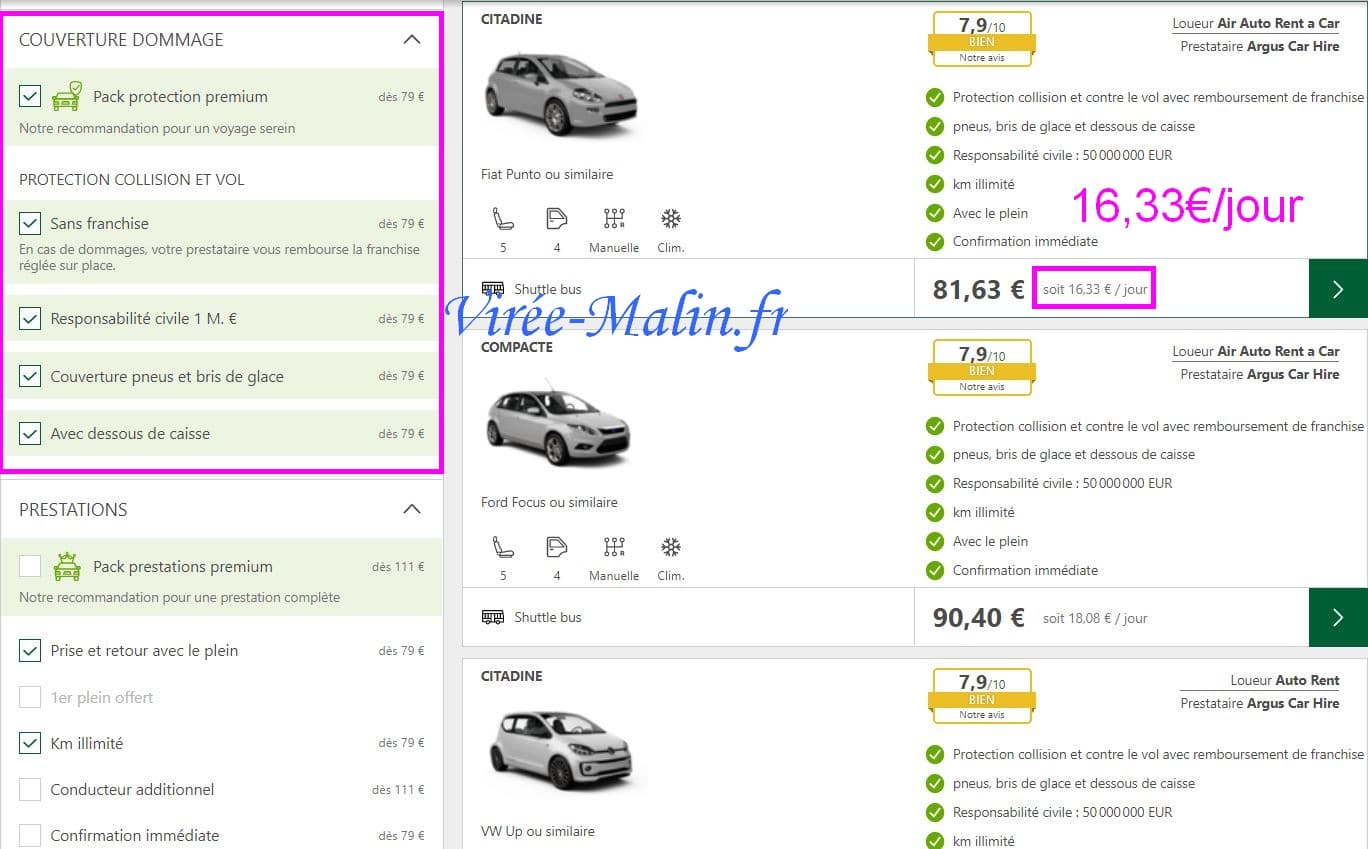Click the Loueur Auto Rent link for VW Up

pyautogui.click(x=1284, y=680)
